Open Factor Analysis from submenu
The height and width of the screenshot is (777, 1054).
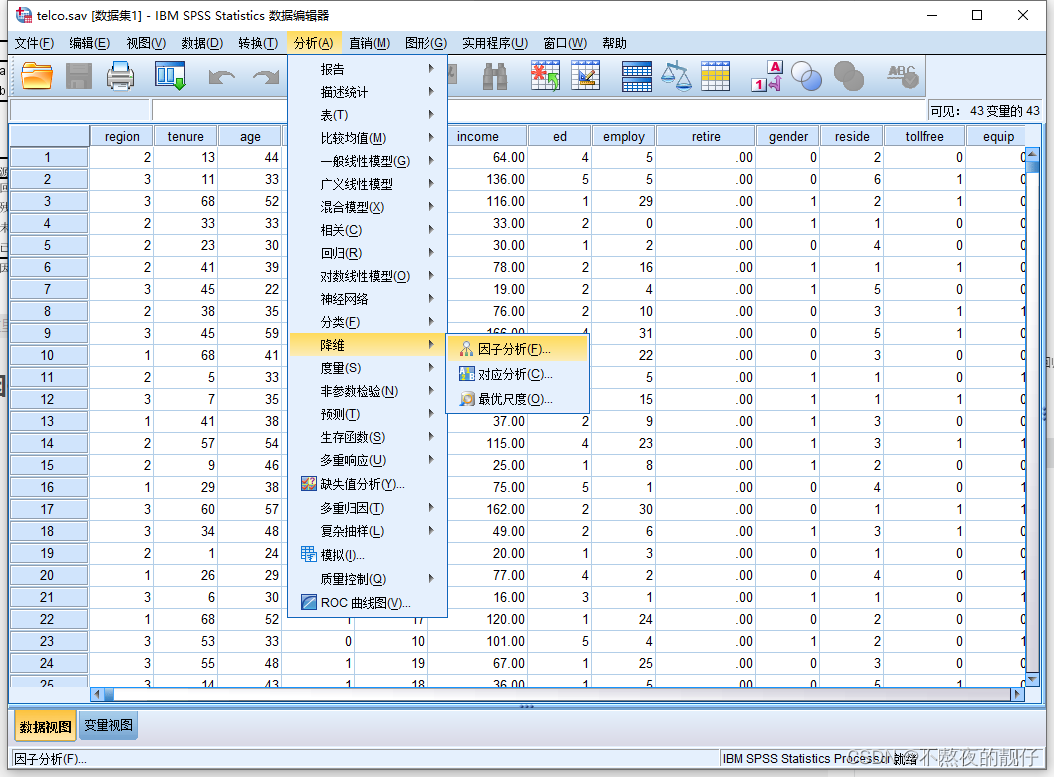point(517,349)
